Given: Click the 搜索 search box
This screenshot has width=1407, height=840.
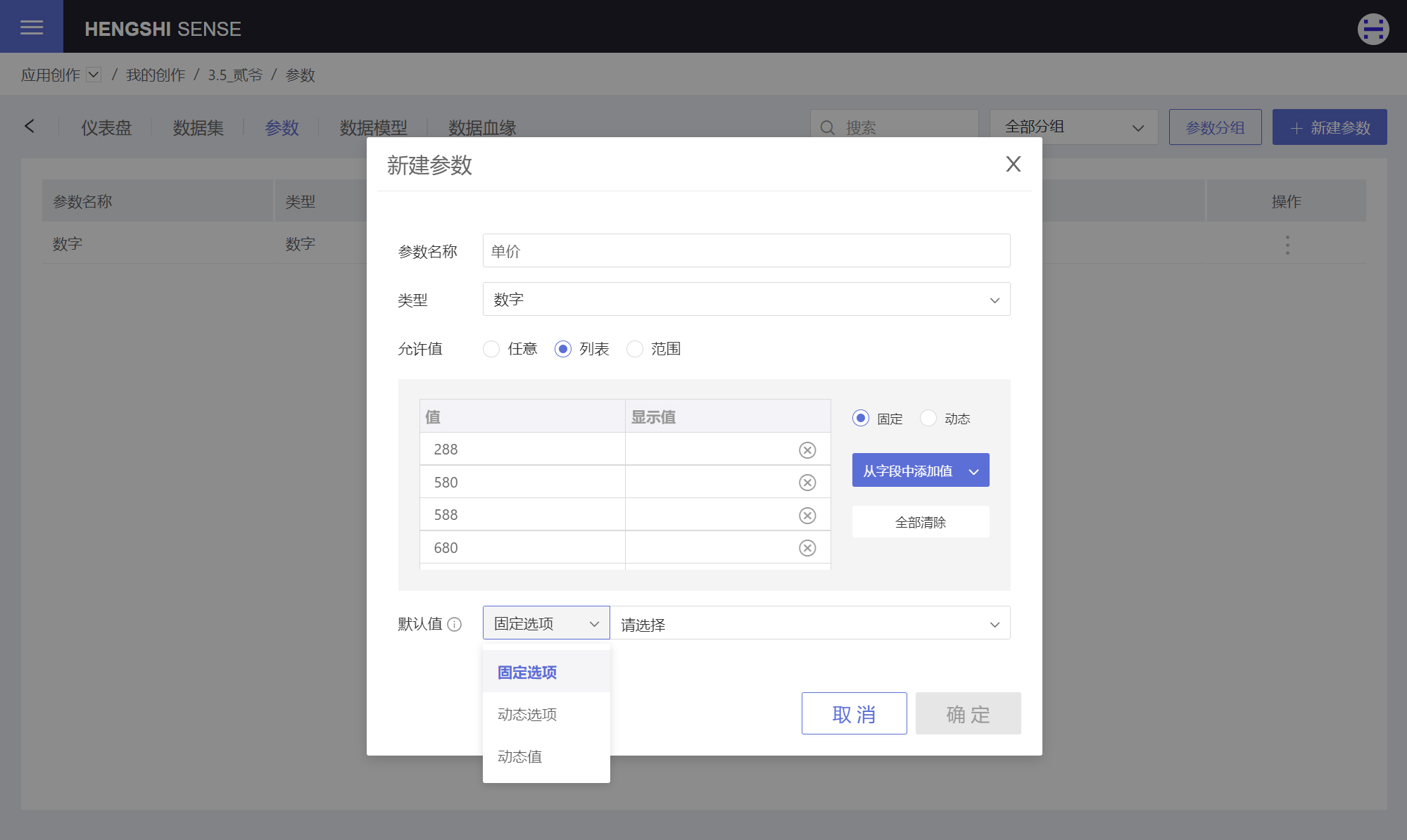Looking at the screenshot, I should coord(894,127).
